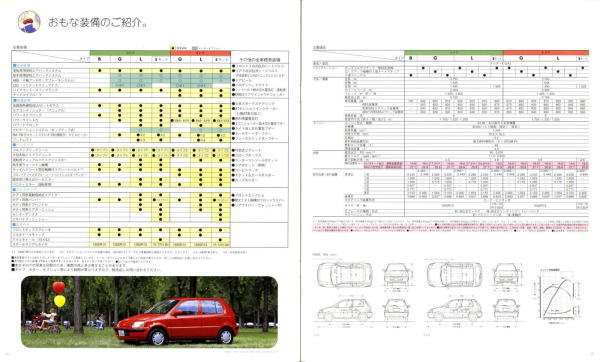Click the pink highlighted rows in specifications table
This screenshot has height=362, width=600.
[x=476, y=165]
